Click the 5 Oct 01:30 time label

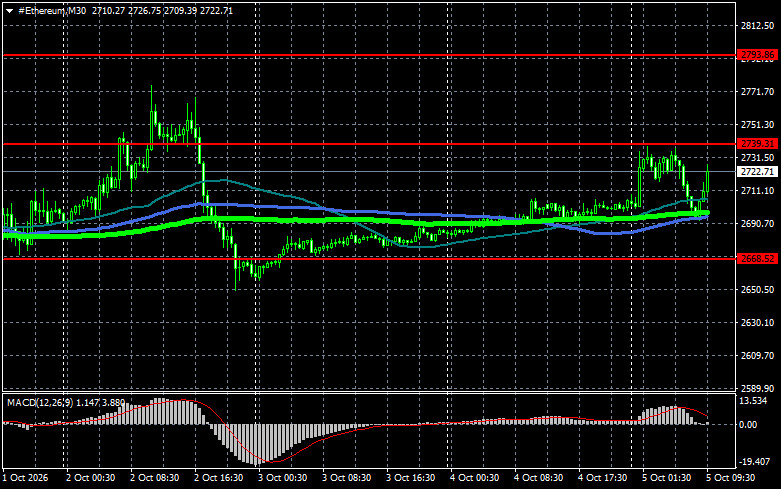coord(666,478)
